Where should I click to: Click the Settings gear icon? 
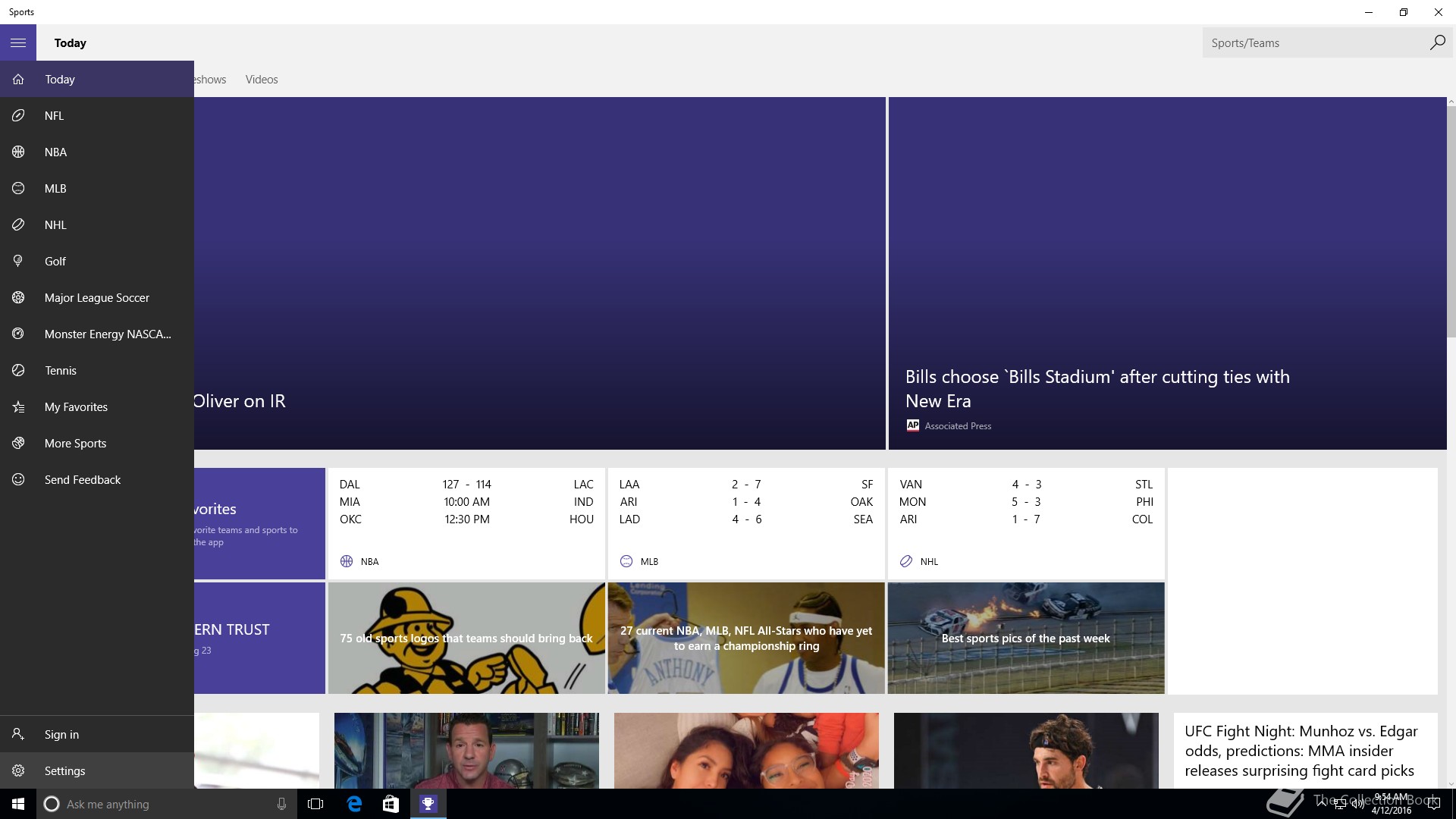pyautogui.click(x=18, y=770)
